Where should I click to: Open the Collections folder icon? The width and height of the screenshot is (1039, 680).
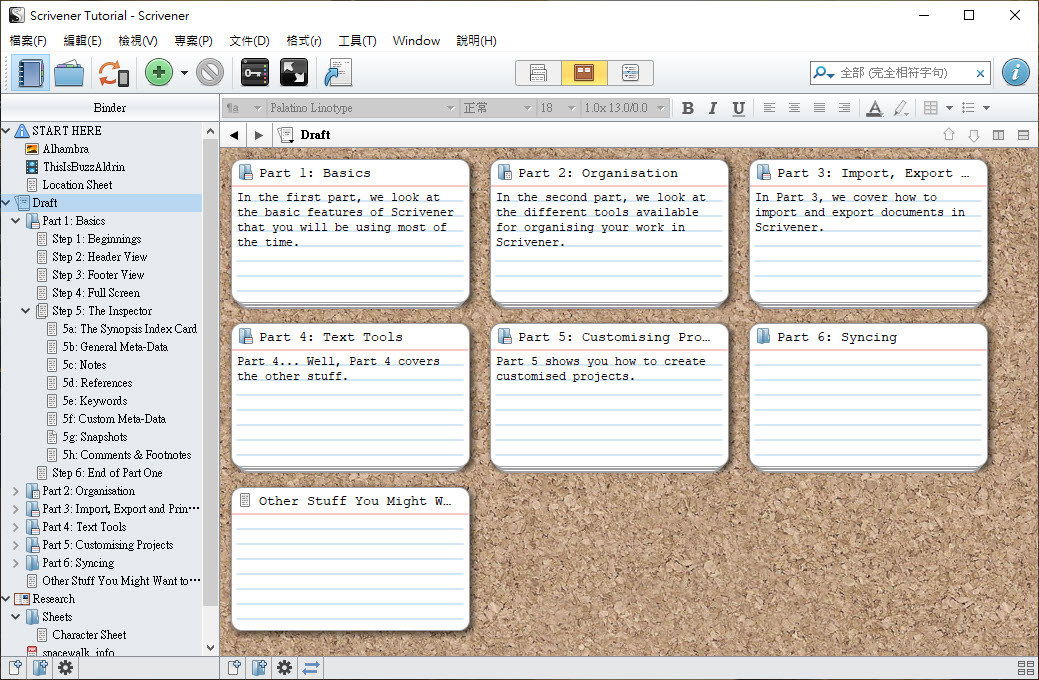tap(69, 73)
